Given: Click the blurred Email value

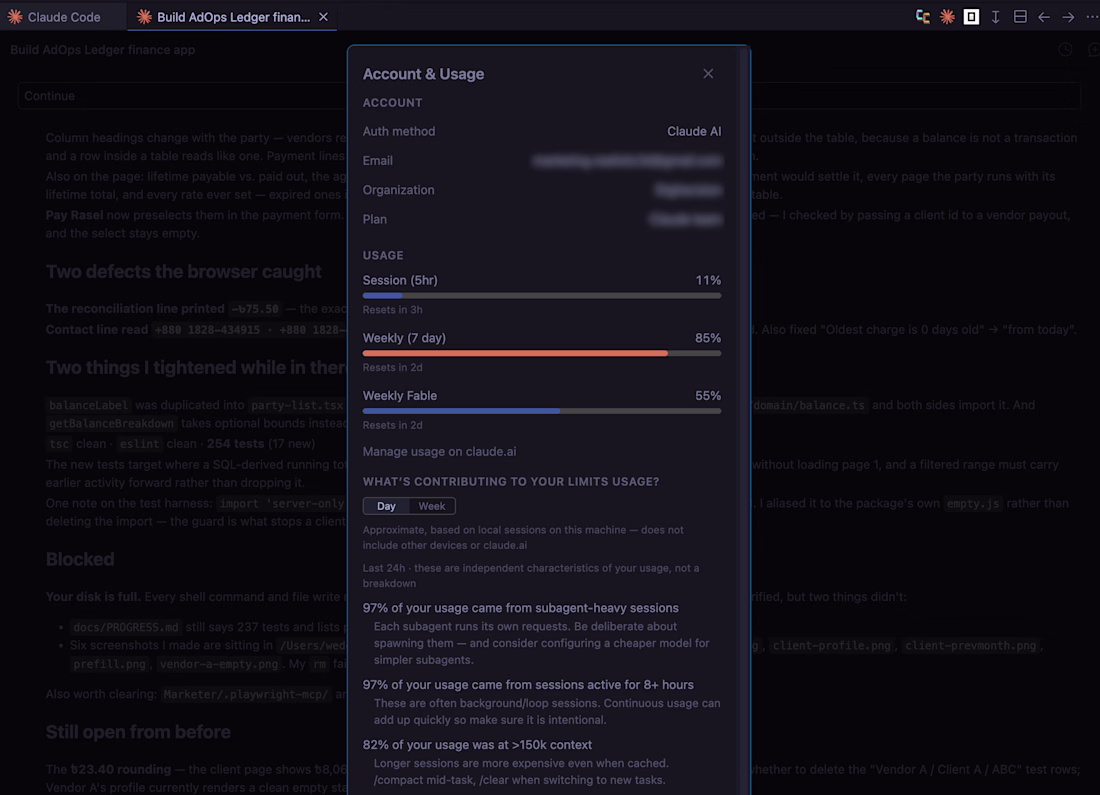Looking at the screenshot, I should tap(626, 161).
